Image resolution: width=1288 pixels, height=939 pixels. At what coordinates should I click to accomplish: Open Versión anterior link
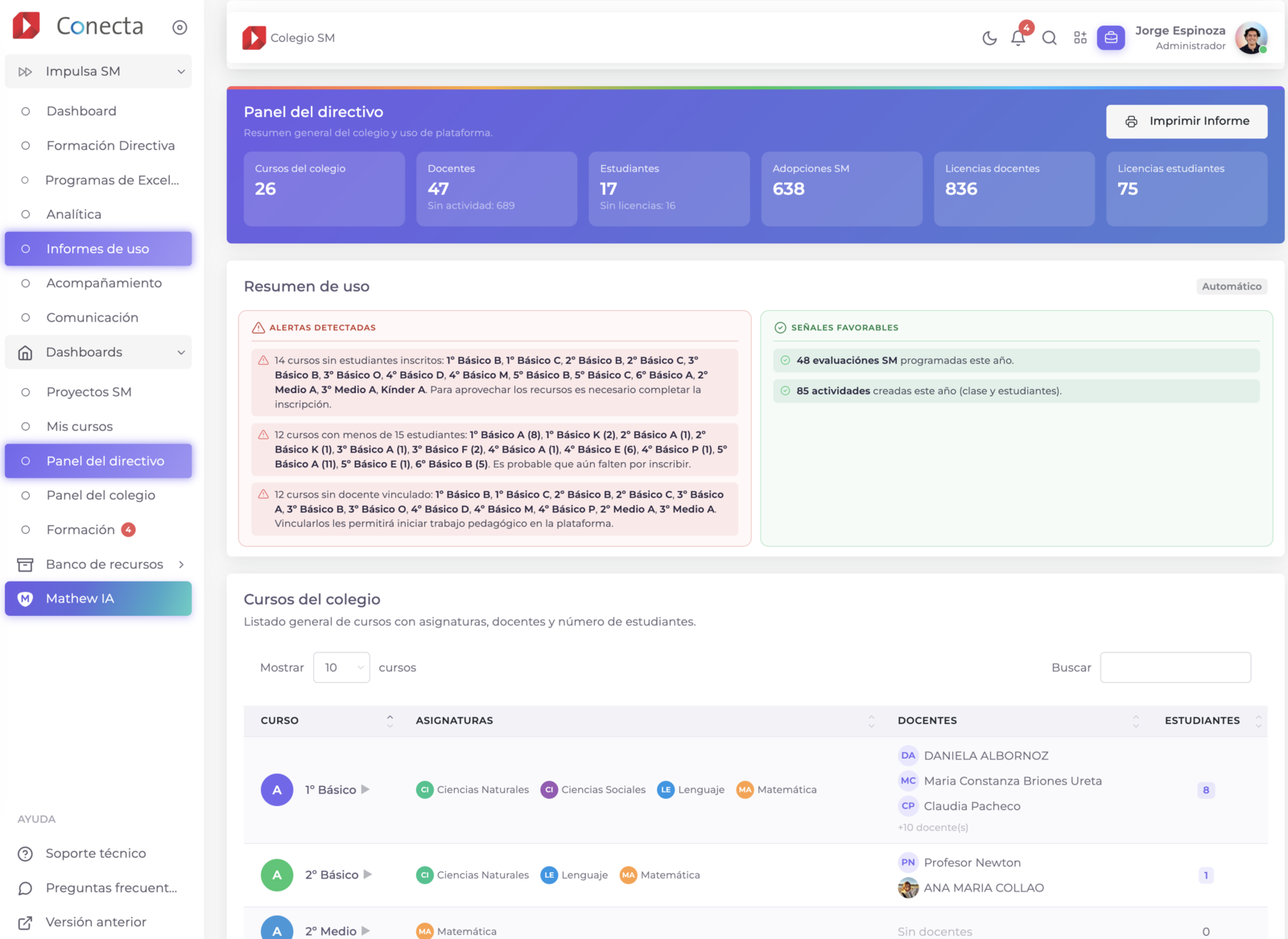pyautogui.click(x=96, y=922)
